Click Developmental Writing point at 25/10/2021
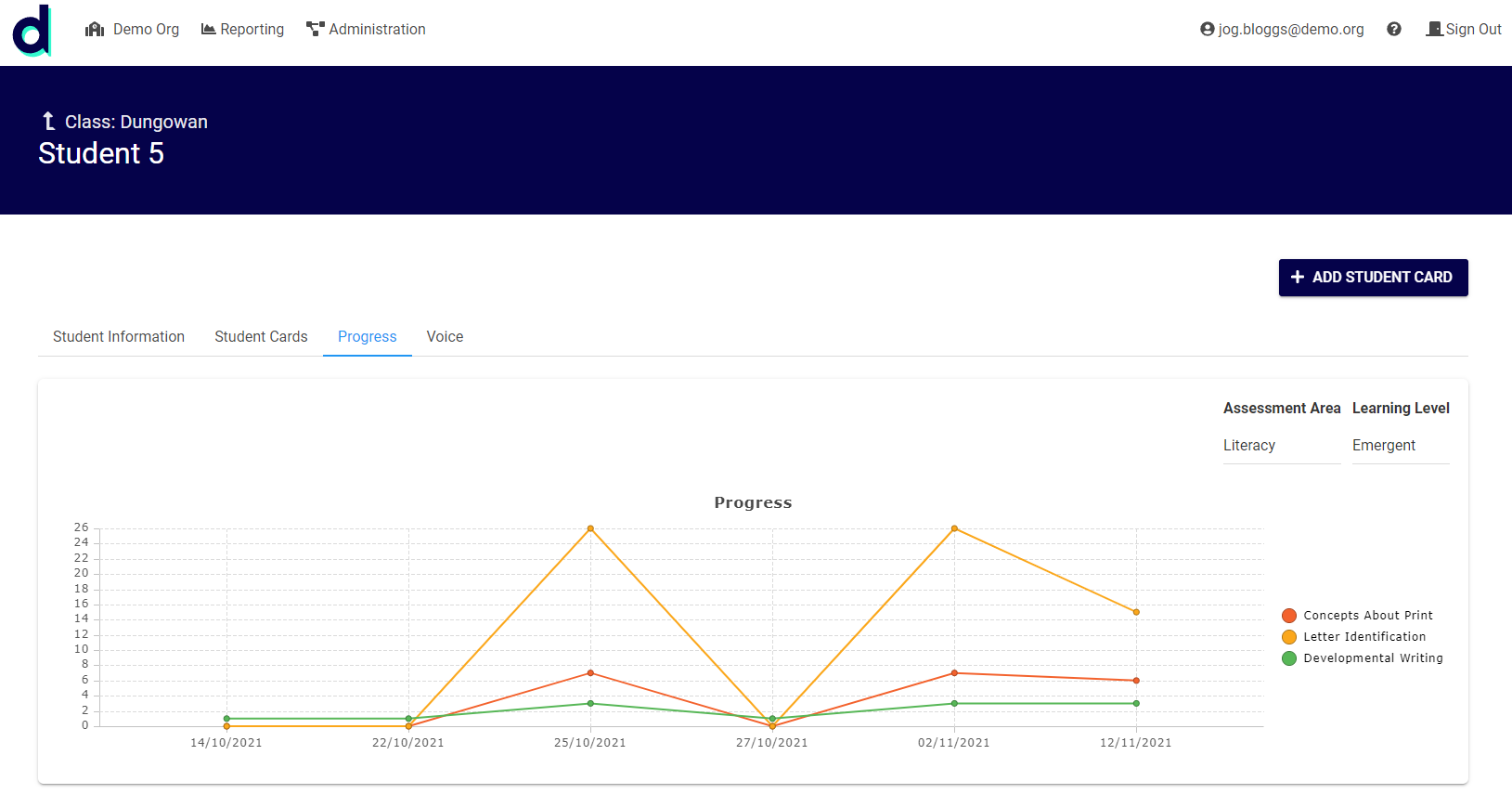1512x794 pixels. click(590, 703)
